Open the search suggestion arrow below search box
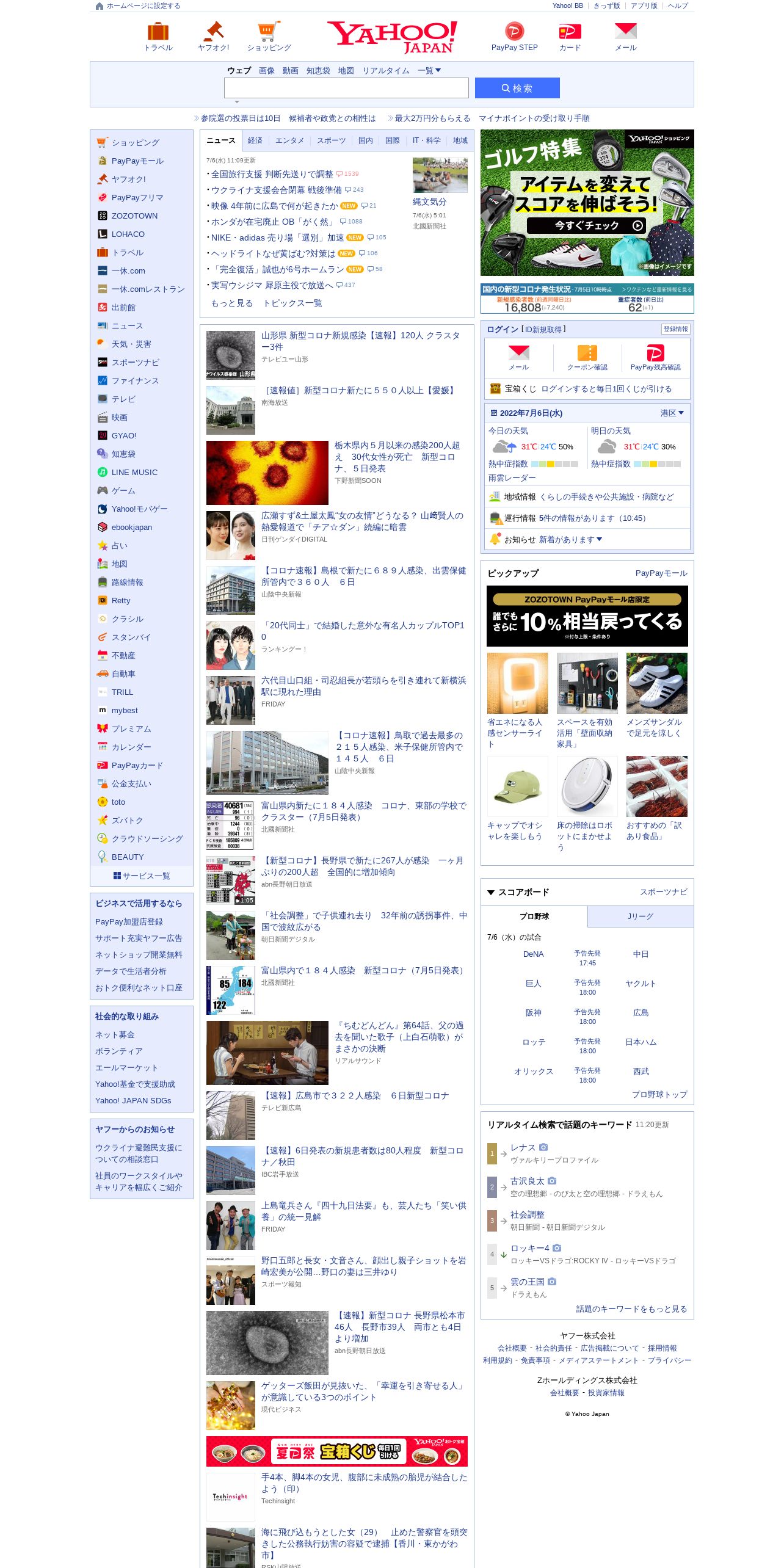This screenshot has height=1568, width=784. pos(237,102)
